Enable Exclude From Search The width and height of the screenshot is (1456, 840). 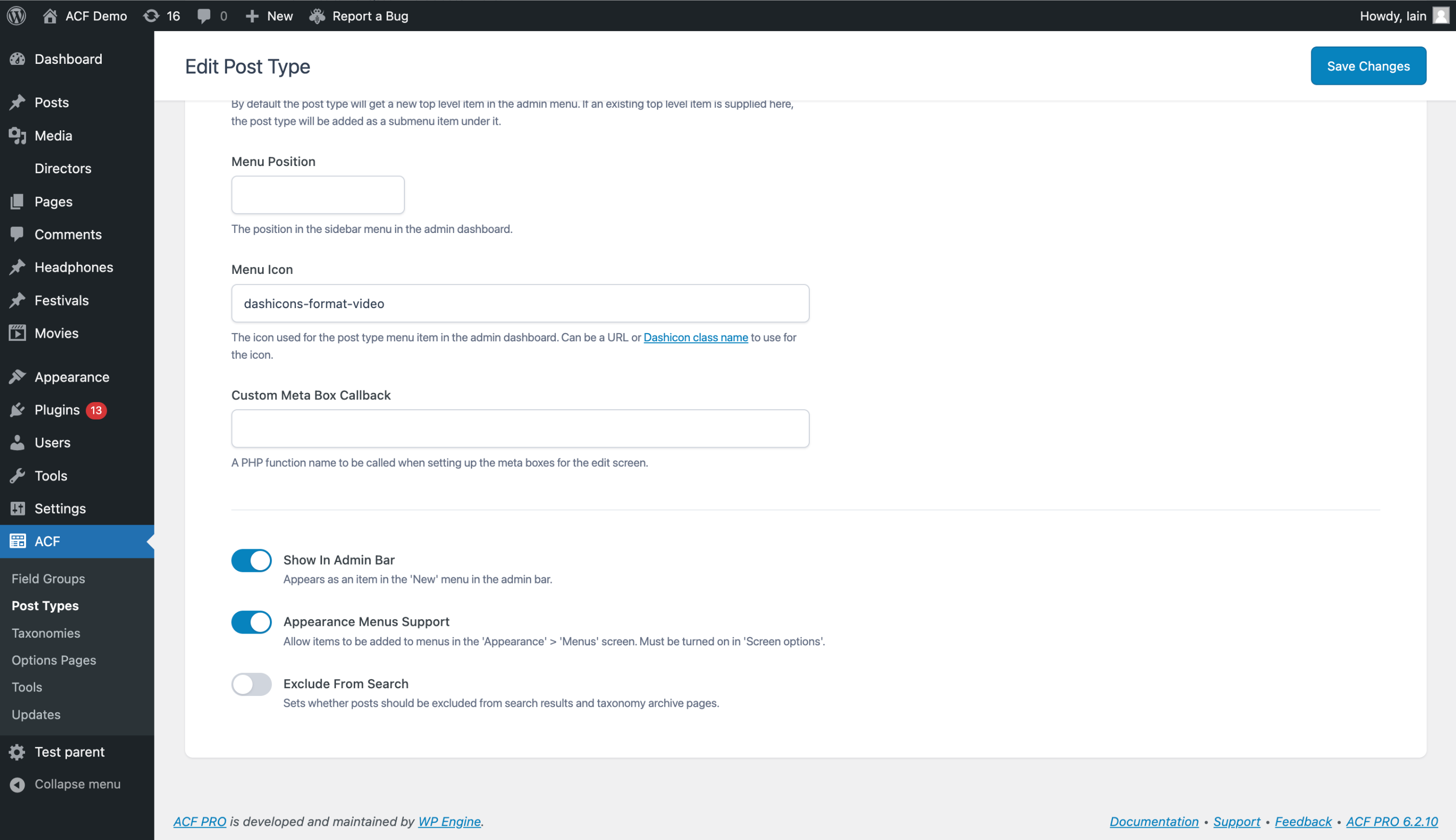[x=251, y=684]
